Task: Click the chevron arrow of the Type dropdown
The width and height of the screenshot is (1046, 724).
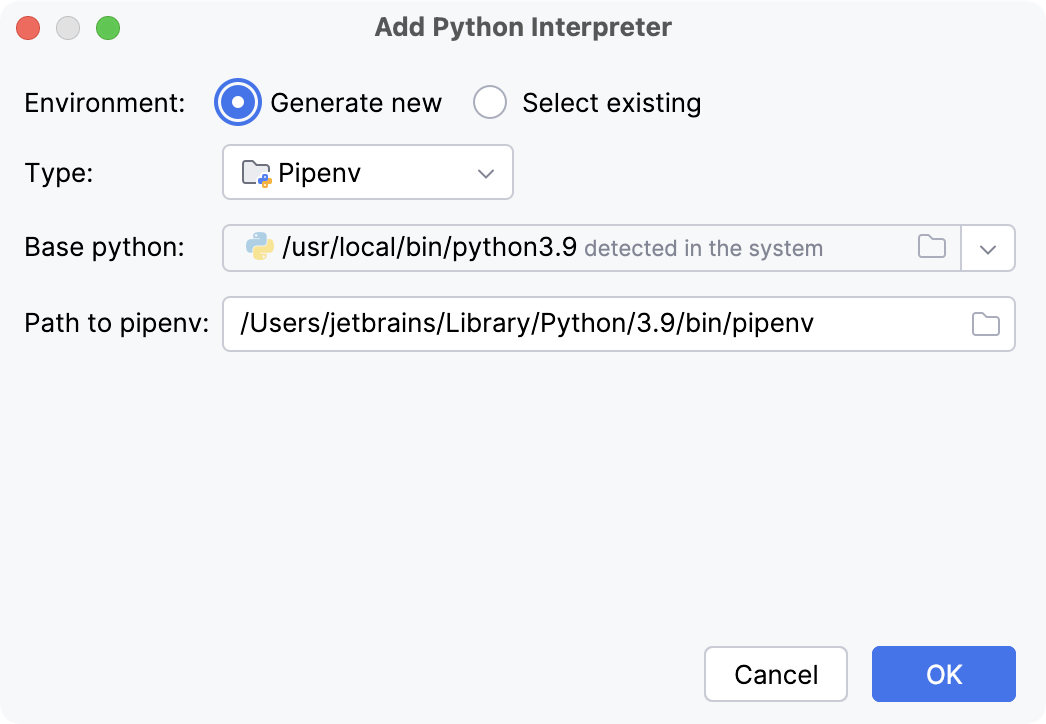Action: (x=486, y=173)
